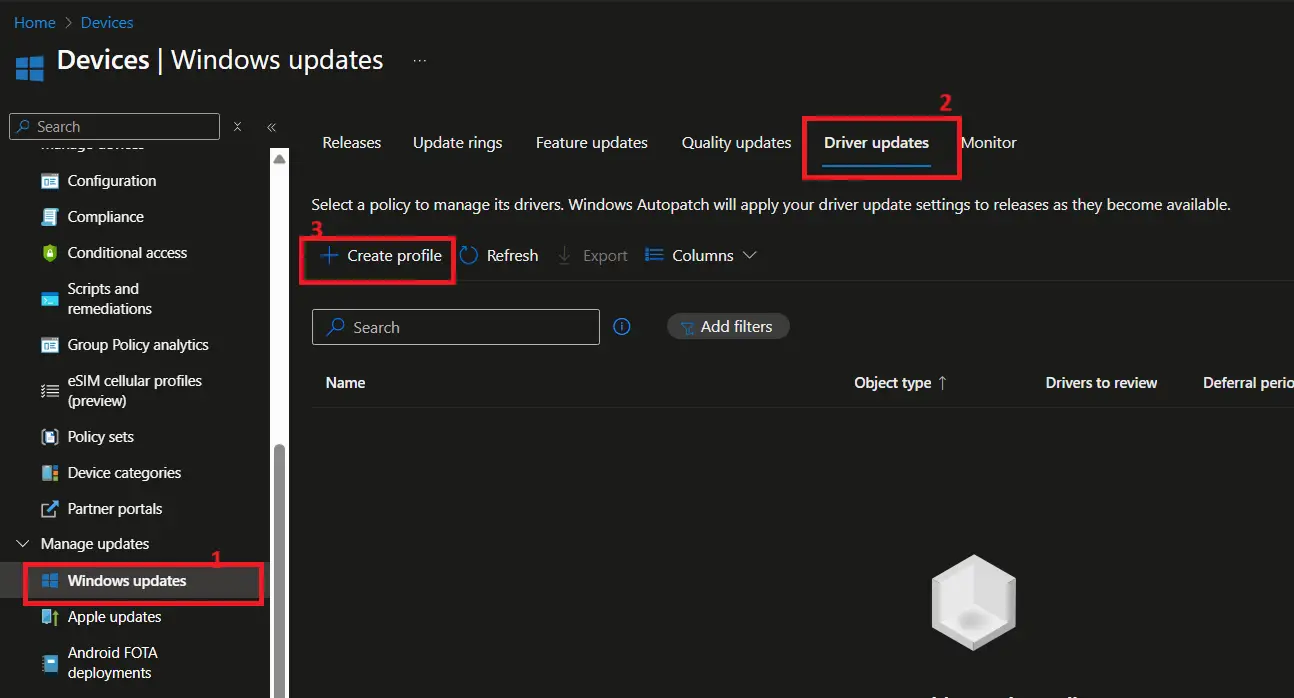1294x698 pixels.
Task: Follow the Devices breadcrumb link
Action: point(107,22)
